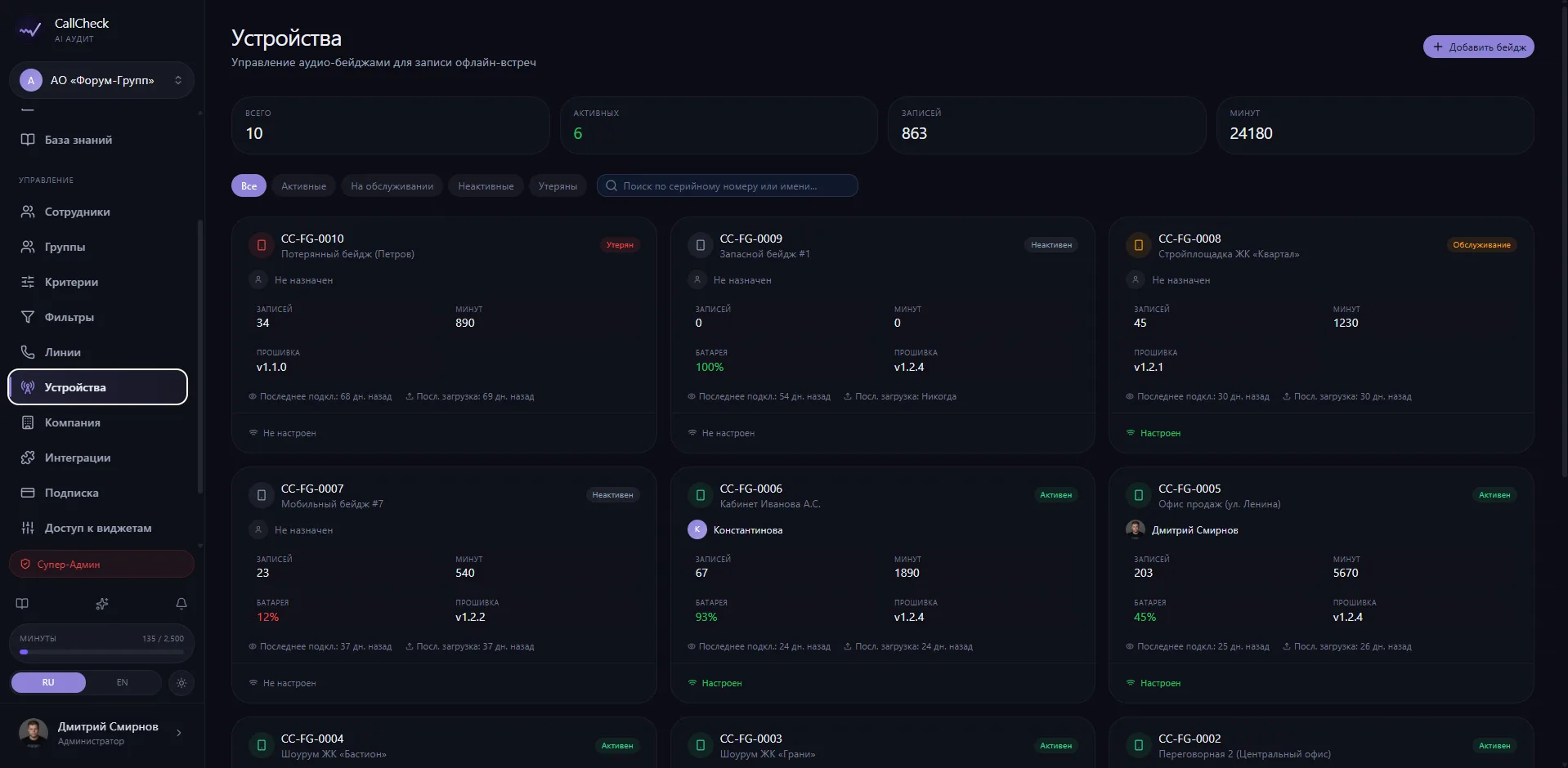Click the orange badge icon of CC-FG-0008
This screenshot has width=1568, height=768.
1139,245
